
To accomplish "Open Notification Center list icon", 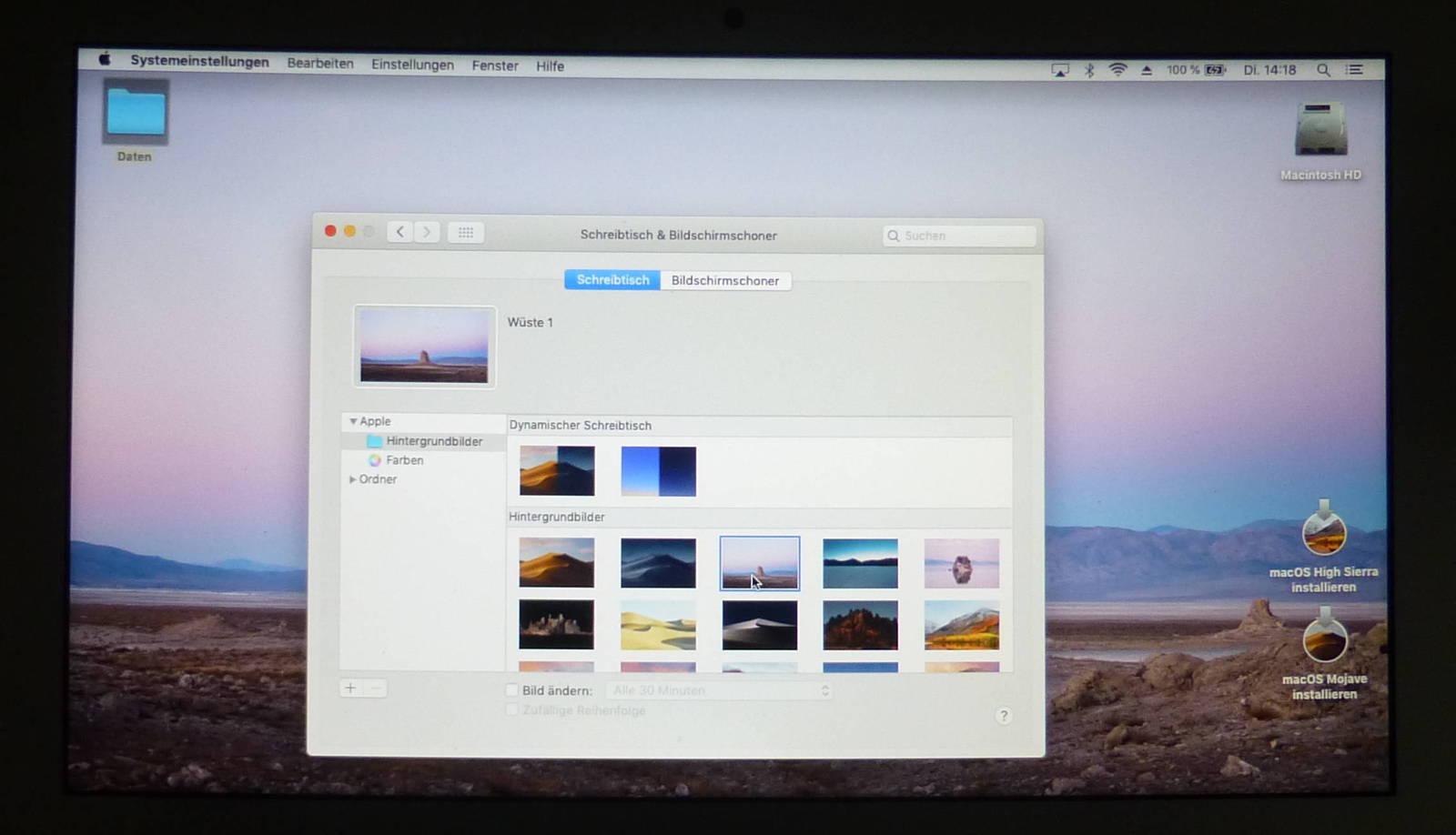I will click(1355, 70).
